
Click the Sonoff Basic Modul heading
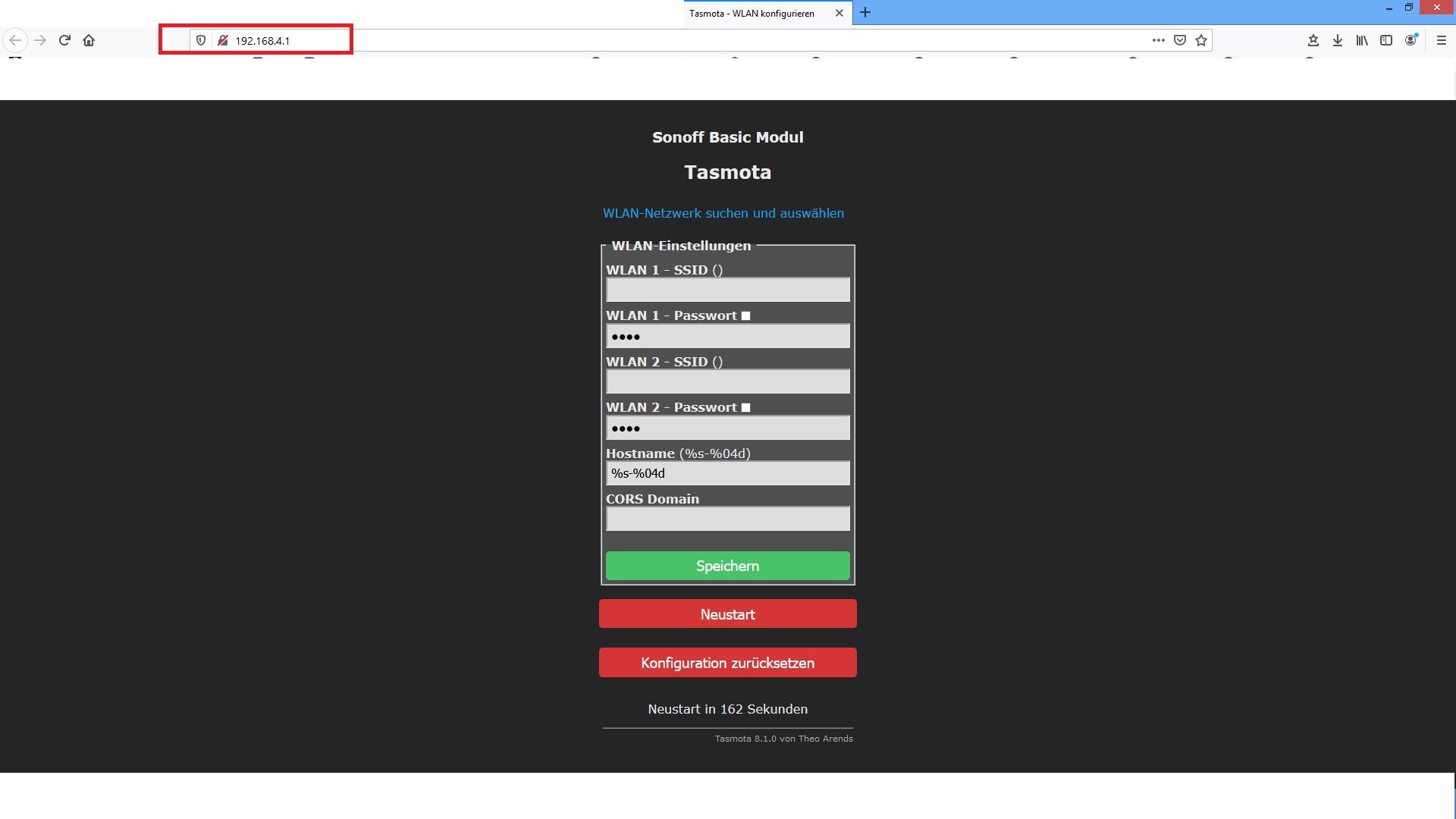tap(728, 137)
